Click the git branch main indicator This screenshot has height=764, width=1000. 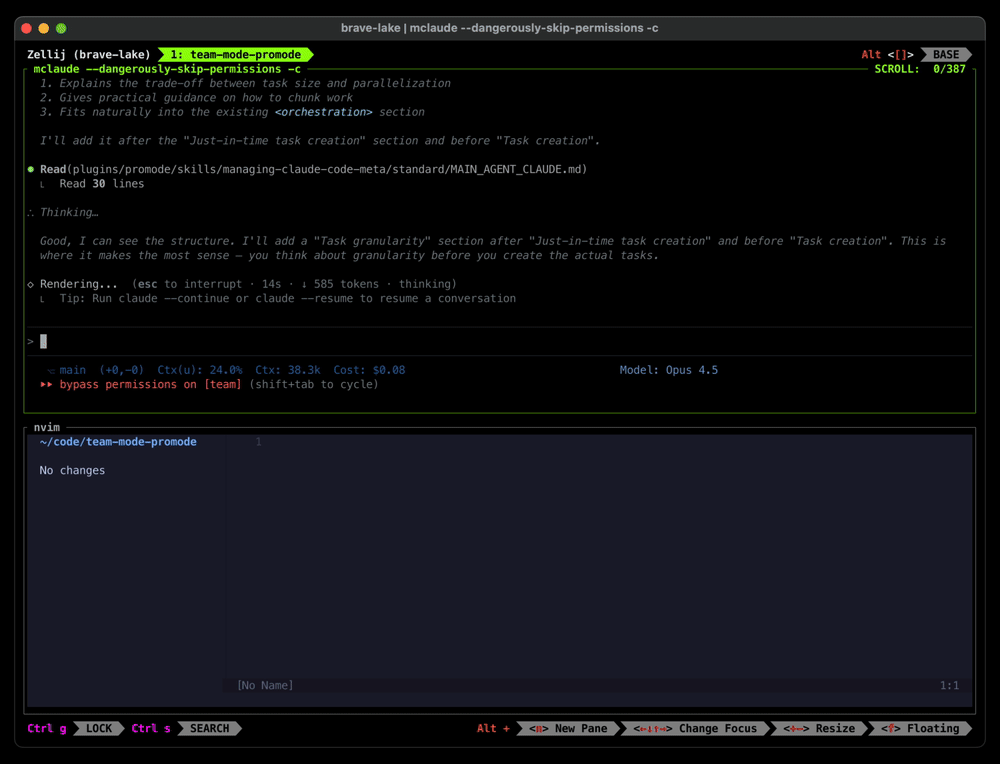click(68, 369)
